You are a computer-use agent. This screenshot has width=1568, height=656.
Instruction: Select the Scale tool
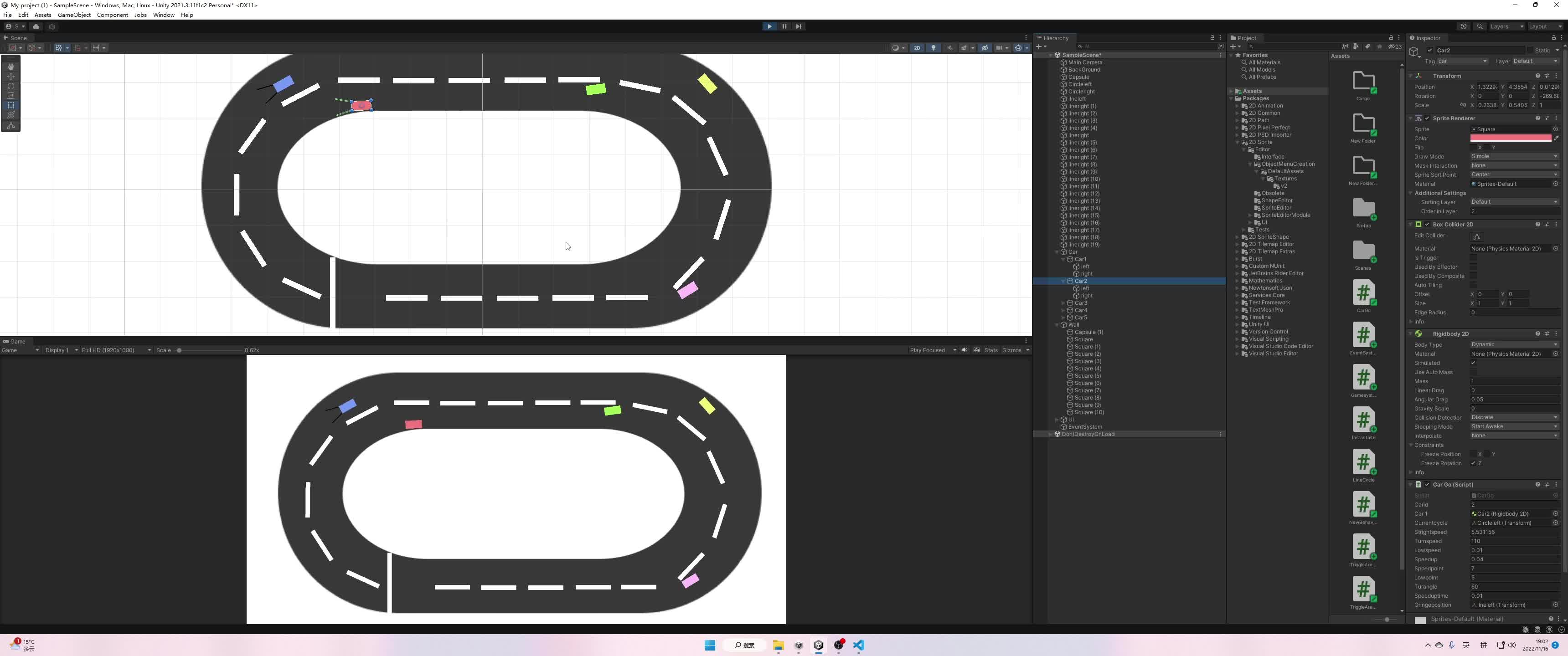(x=11, y=96)
